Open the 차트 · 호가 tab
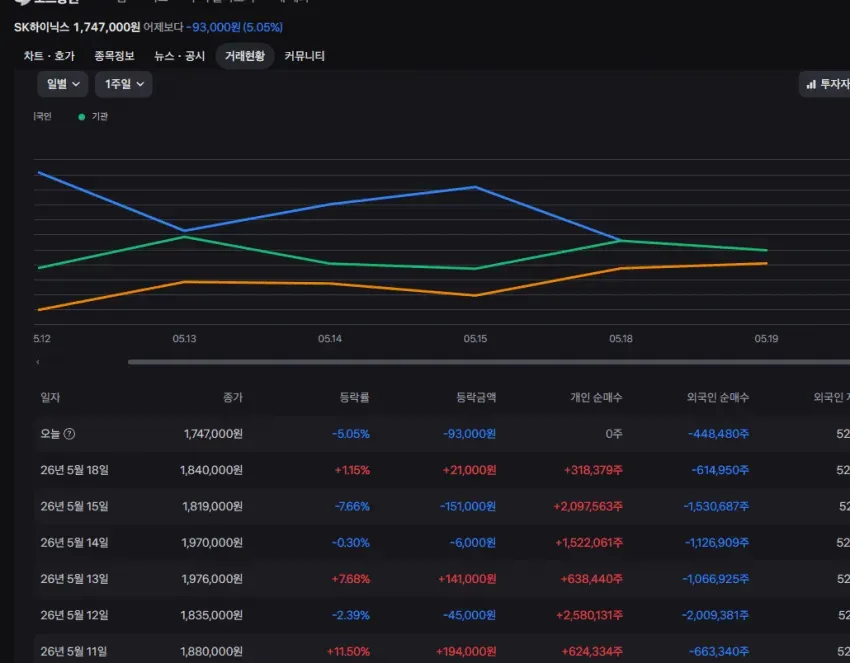Image resolution: width=850 pixels, height=663 pixels. point(49,56)
